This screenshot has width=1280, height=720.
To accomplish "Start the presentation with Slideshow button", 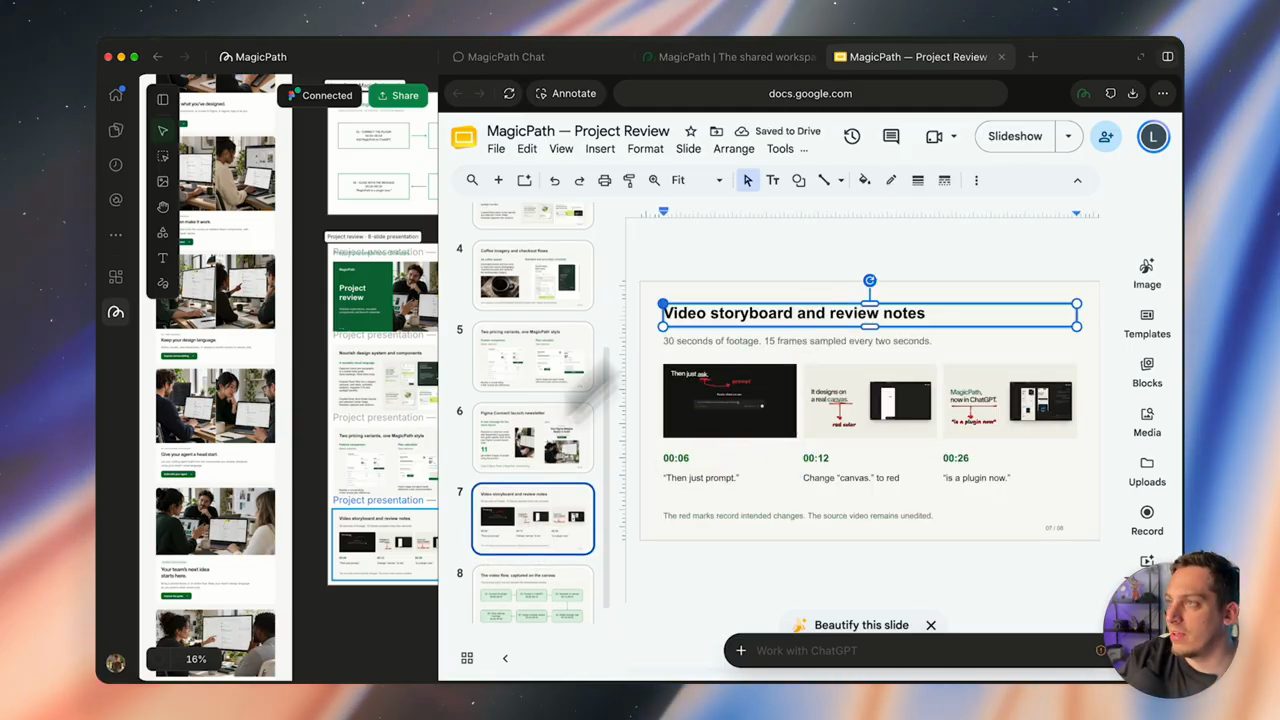I will tap(1015, 137).
